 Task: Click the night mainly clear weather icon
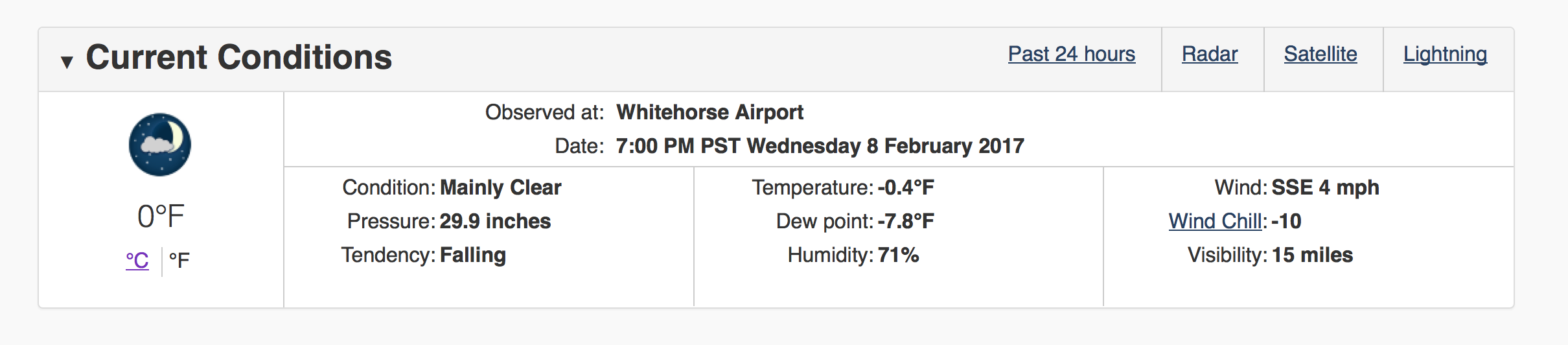(160, 145)
